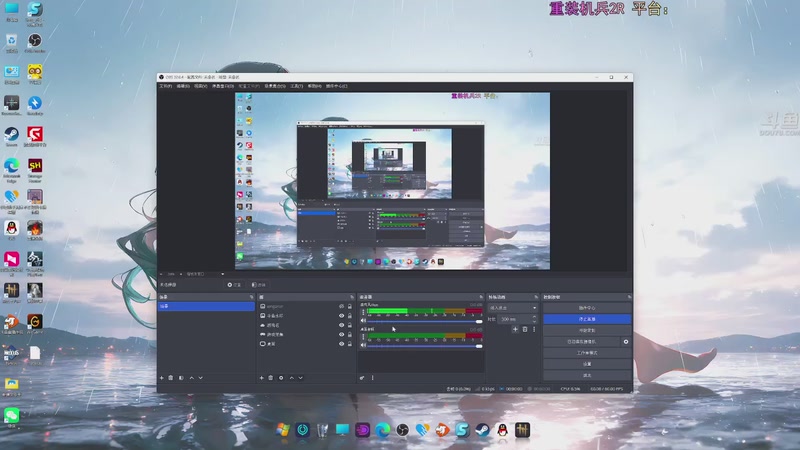
Task: Decrease transition duration with stepper down arrow
Action: tap(534, 321)
